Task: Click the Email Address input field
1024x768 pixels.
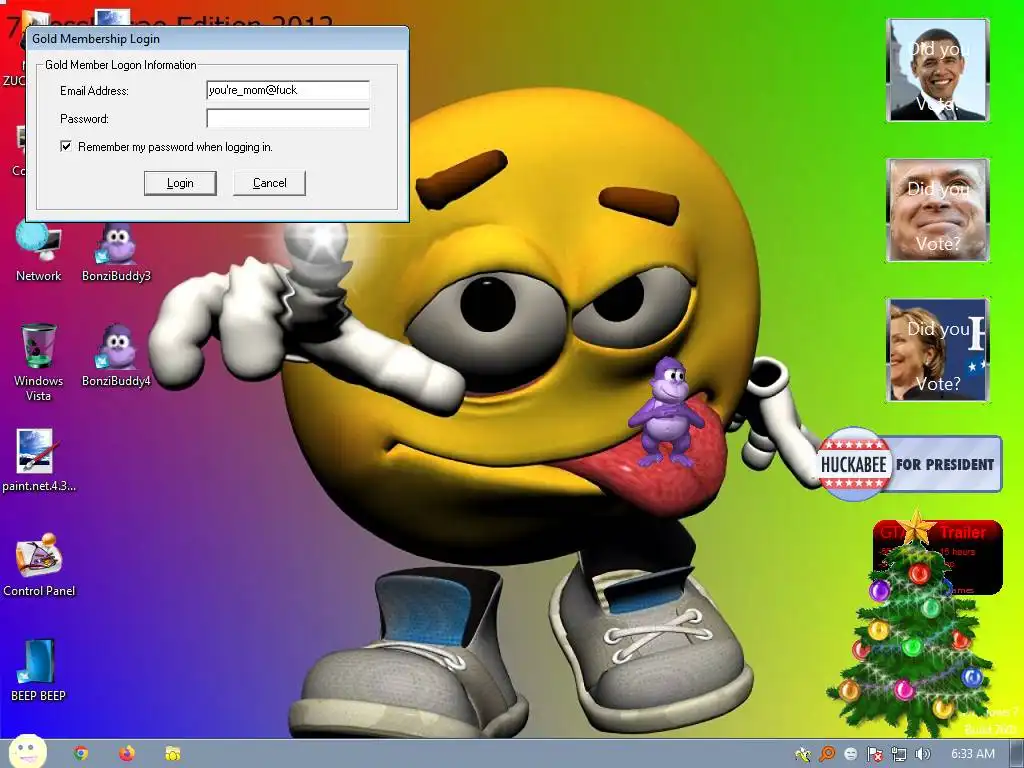Action: point(288,90)
